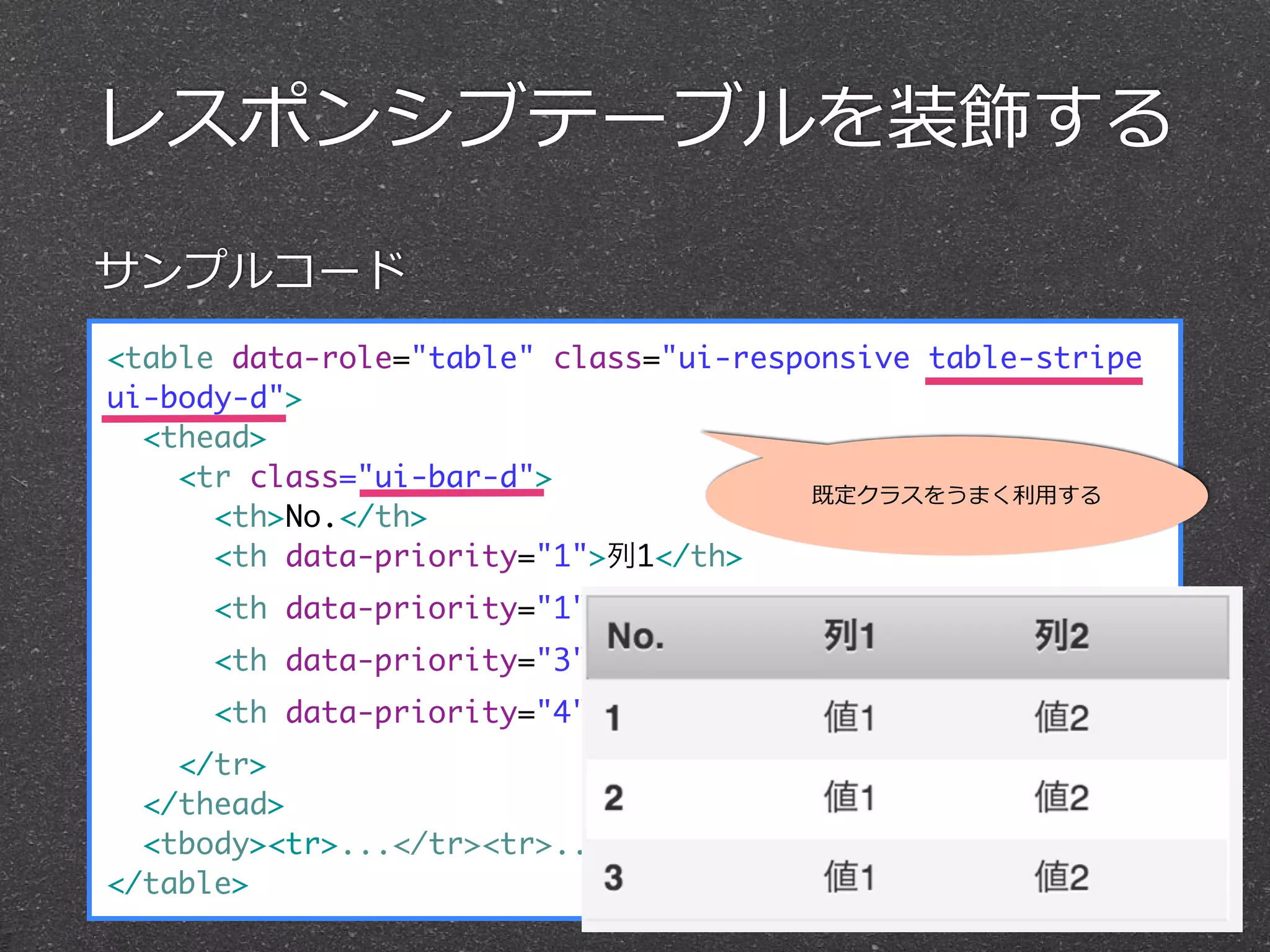Click the <th>No.</th> code line
Viewport: 1270px width, 952px height.
[x=321, y=517]
